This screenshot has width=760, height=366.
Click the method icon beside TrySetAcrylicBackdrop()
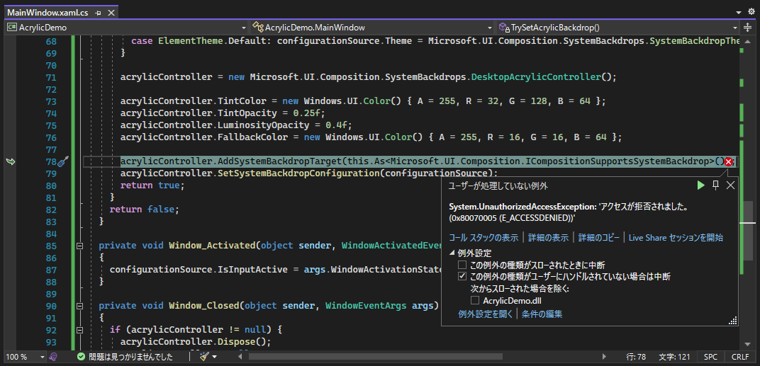click(505, 28)
